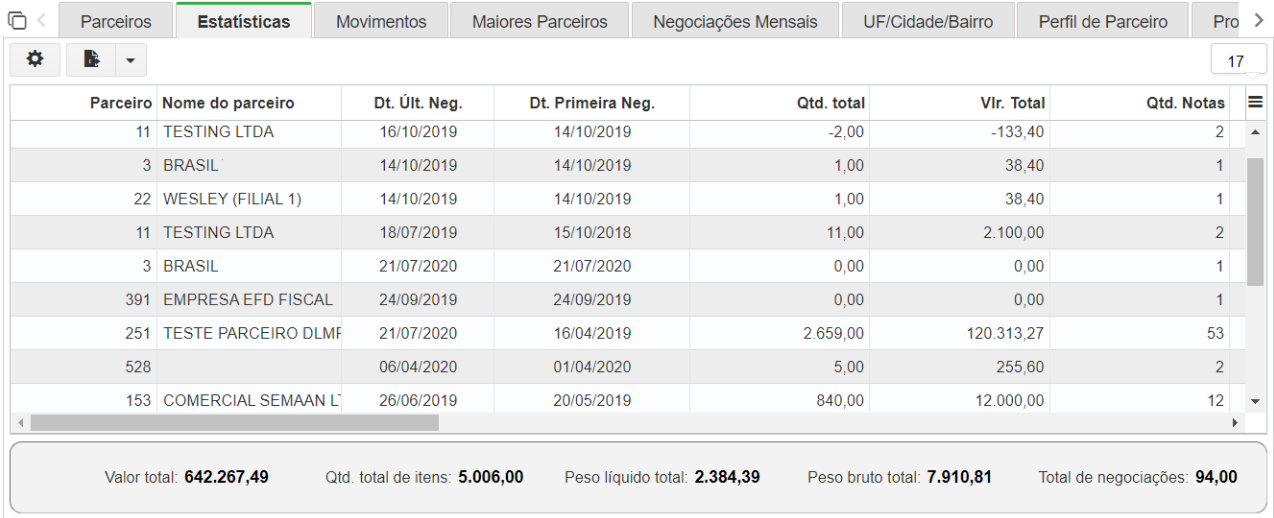
Task: Sort by Nome do parceiro header
Action: (x=228, y=102)
